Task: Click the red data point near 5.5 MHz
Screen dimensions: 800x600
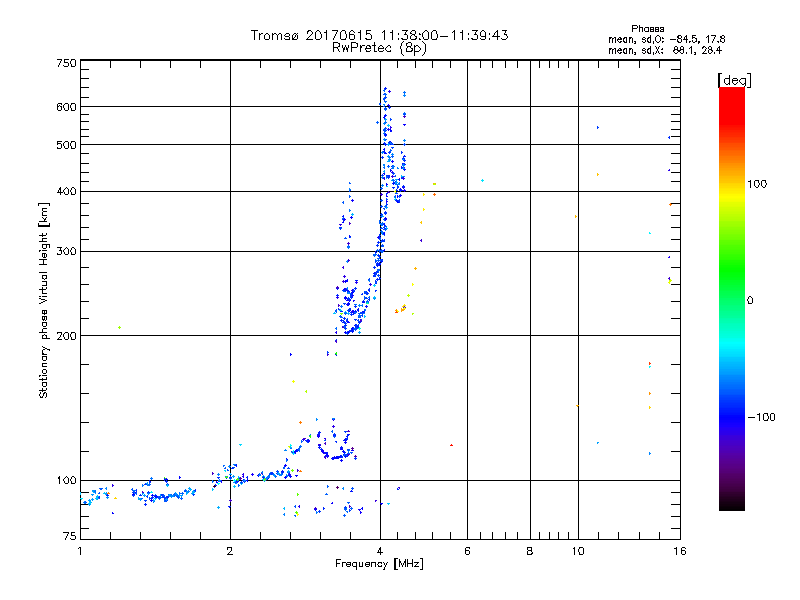Action: pos(452,445)
